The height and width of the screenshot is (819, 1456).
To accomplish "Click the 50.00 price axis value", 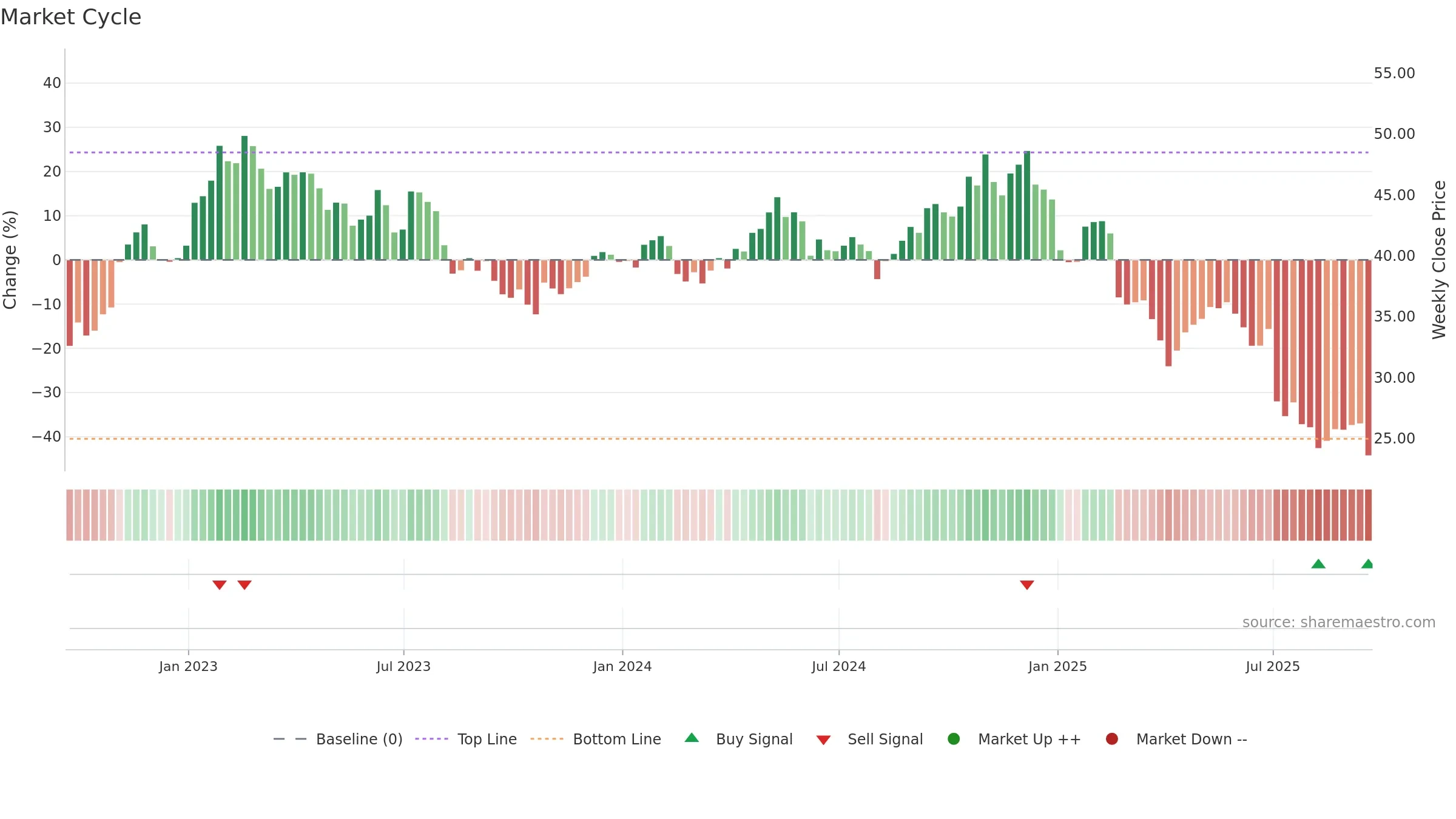I will tap(1394, 134).
